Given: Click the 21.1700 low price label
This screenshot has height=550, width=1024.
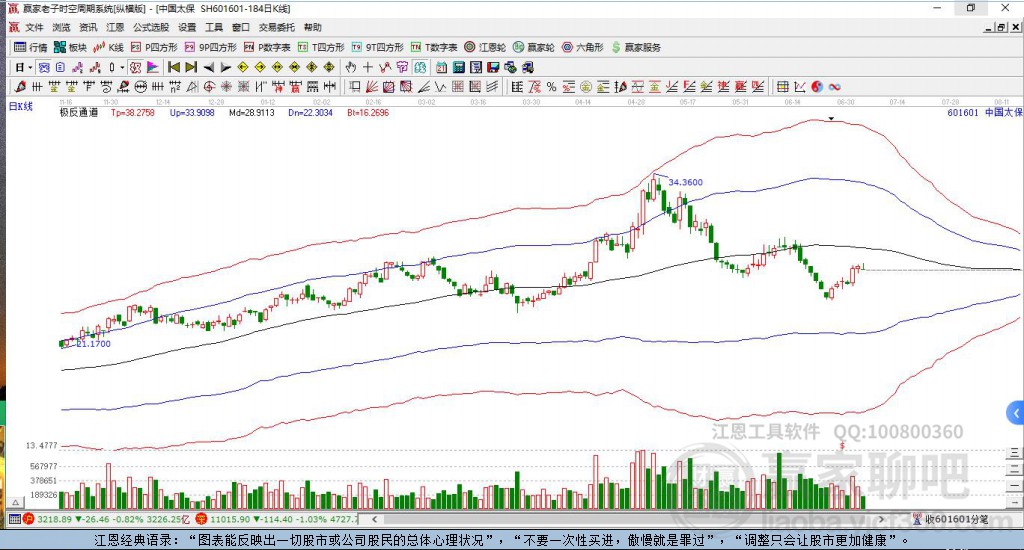Looking at the screenshot, I should click(93, 344).
